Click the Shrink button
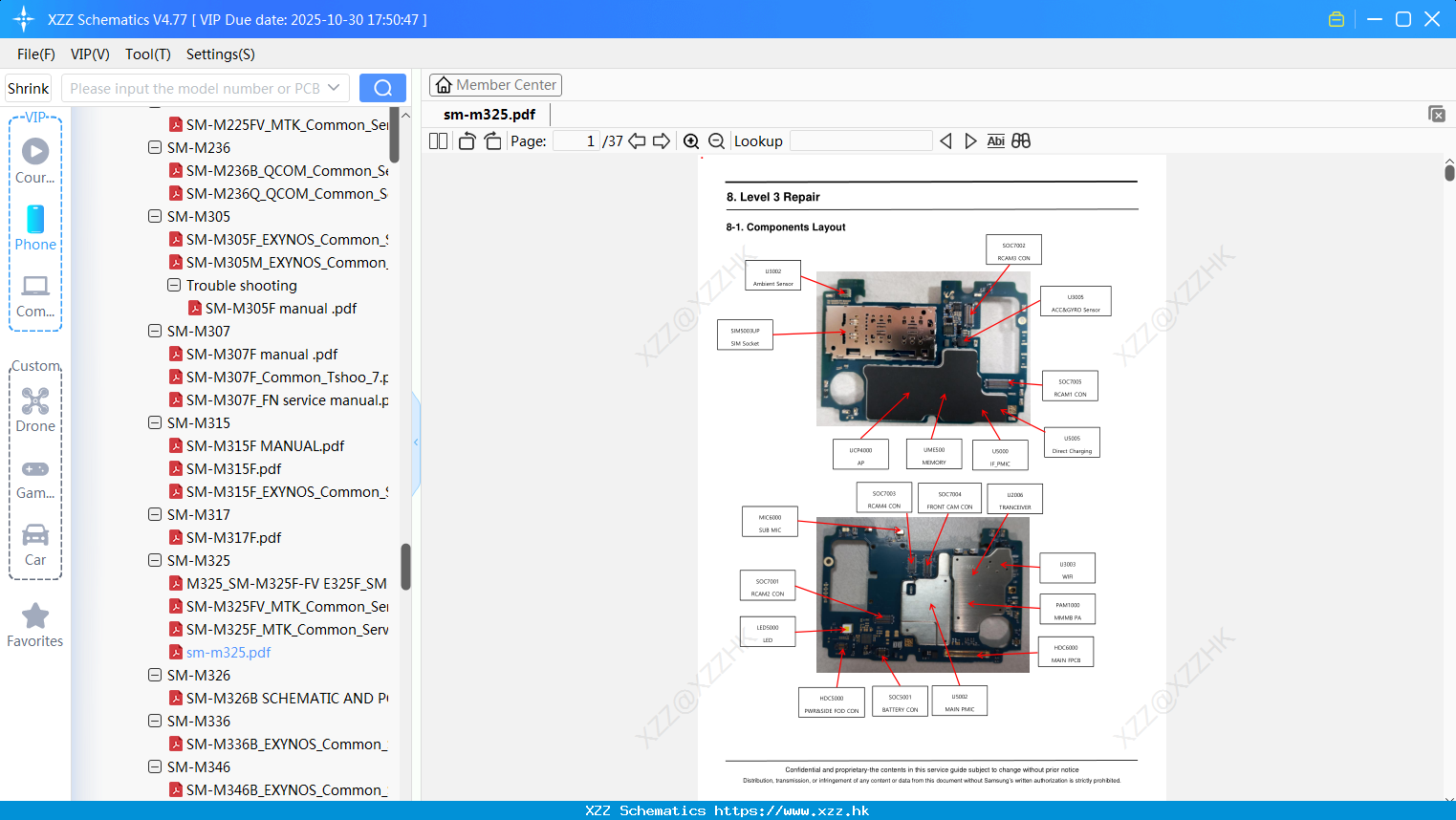 pyautogui.click(x=29, y=88)
